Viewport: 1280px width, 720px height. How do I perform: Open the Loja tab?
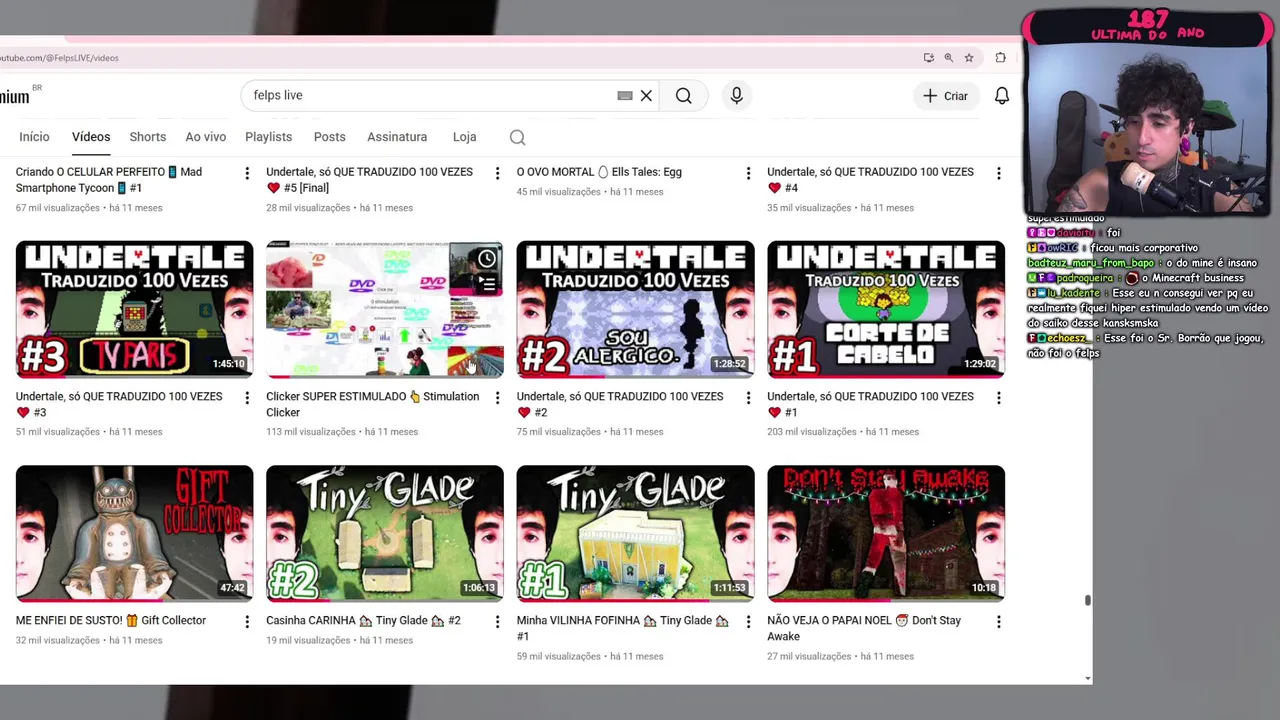coord(464,137)
